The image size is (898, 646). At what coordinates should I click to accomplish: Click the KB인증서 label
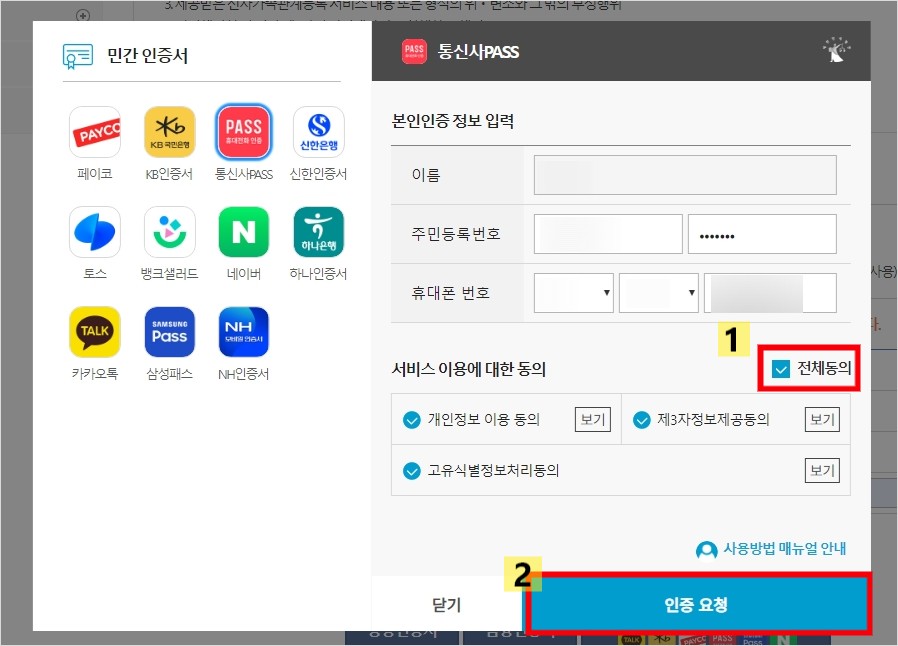coord(170,174)
